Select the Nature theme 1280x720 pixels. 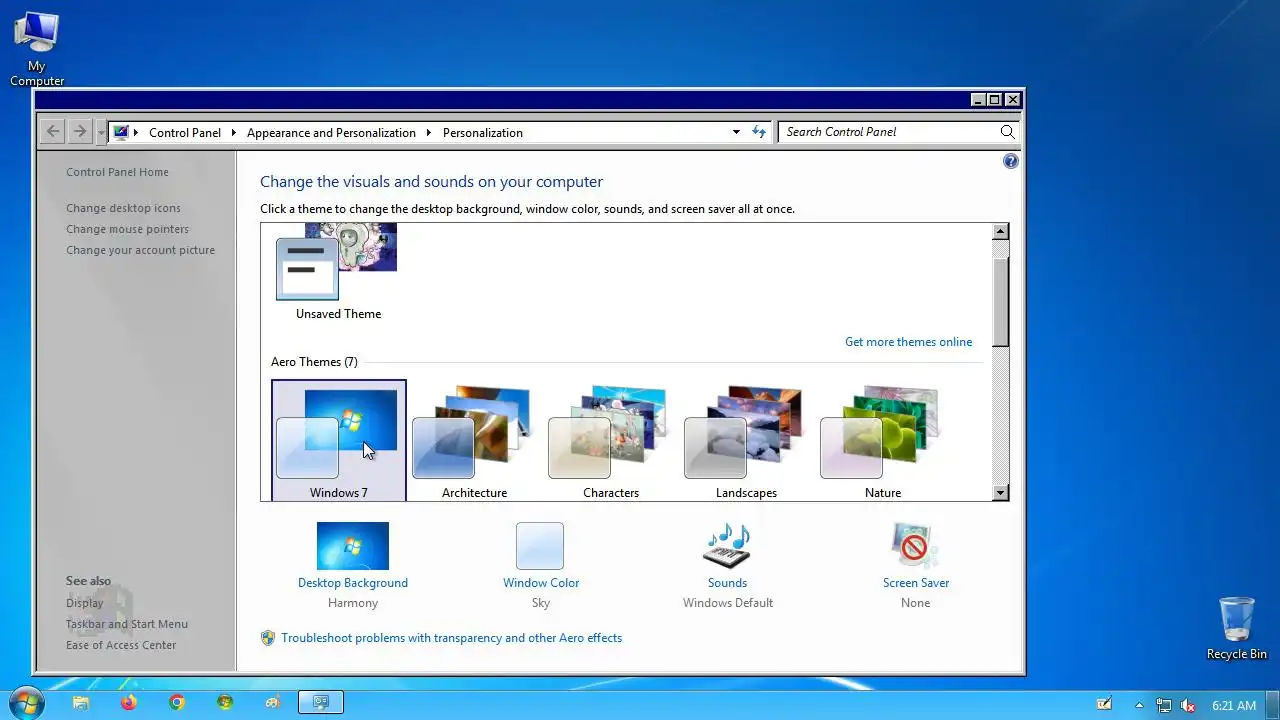(883, 441)
